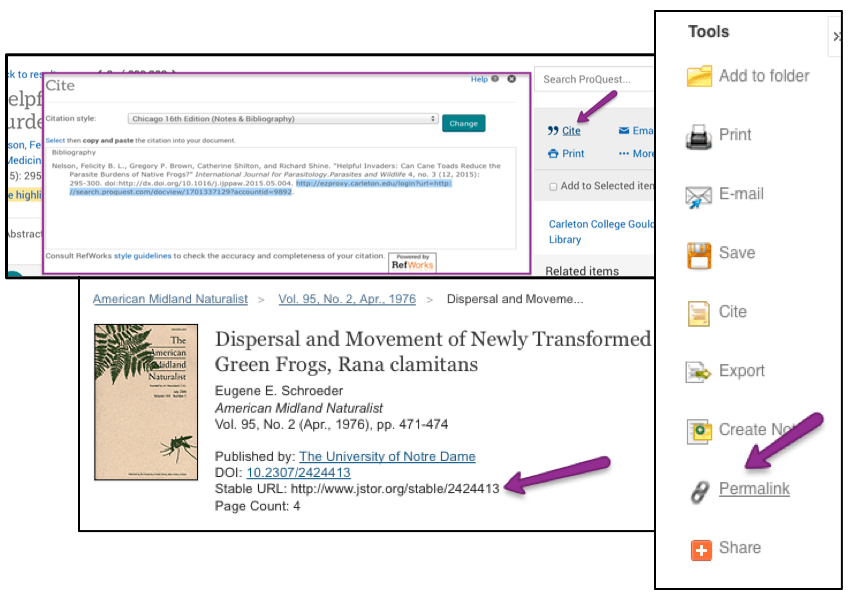Click the E-mail envelope icon in Tools
The height and width of the screenshot is (595, 848).
[699, 196]
